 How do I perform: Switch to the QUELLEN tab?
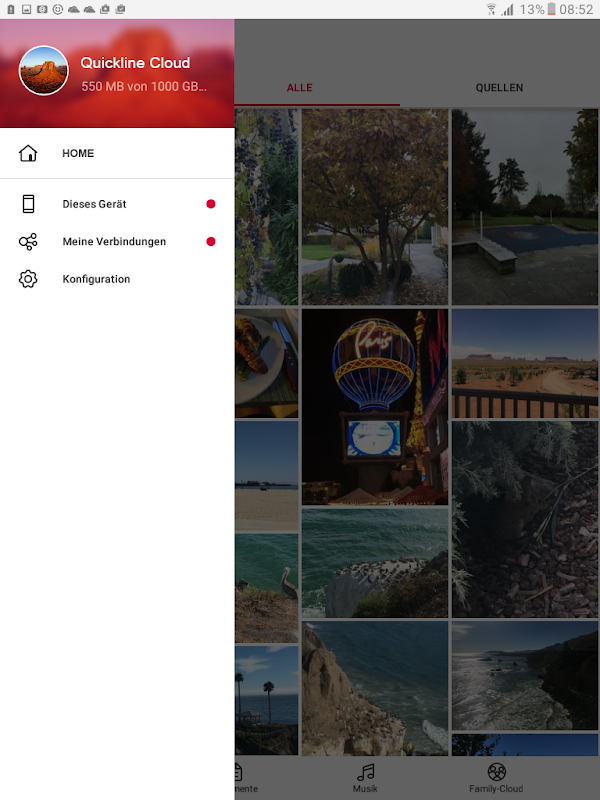coord(499,88)
